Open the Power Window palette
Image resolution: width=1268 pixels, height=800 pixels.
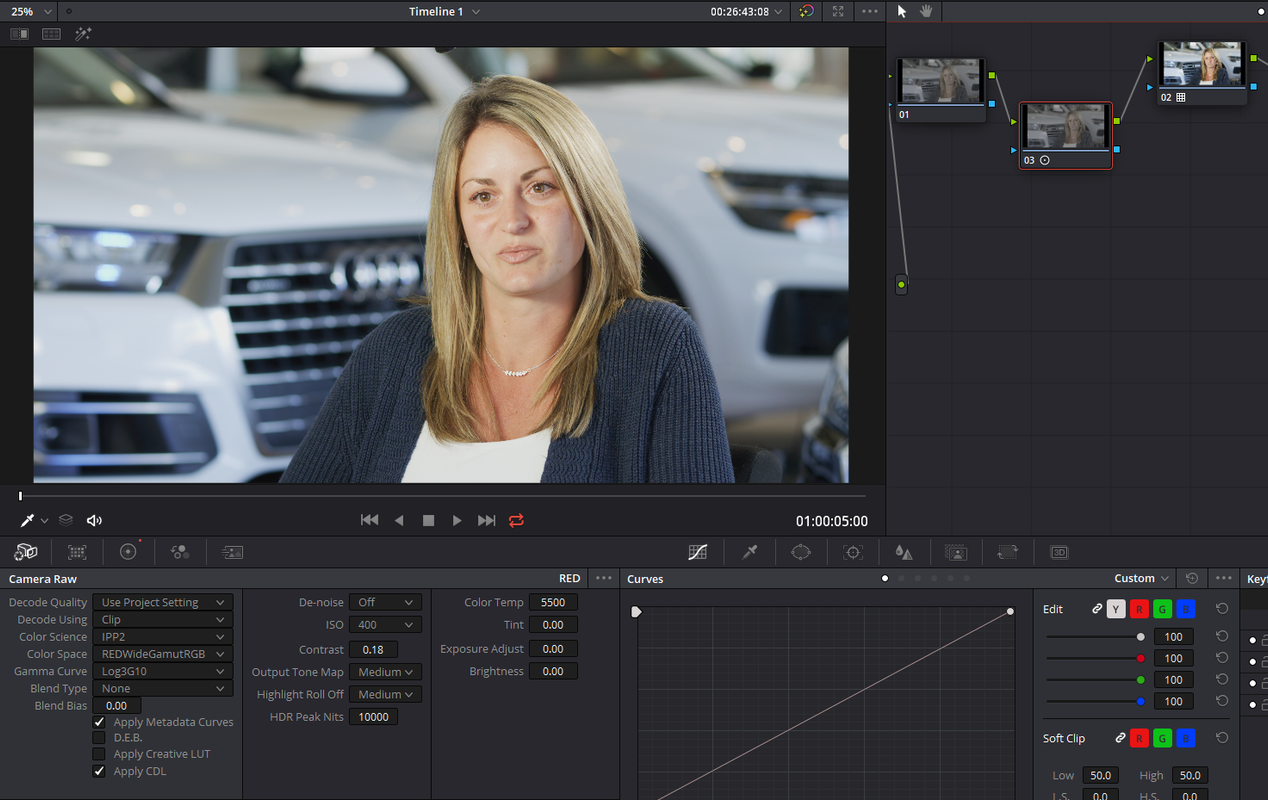[801, 552]
